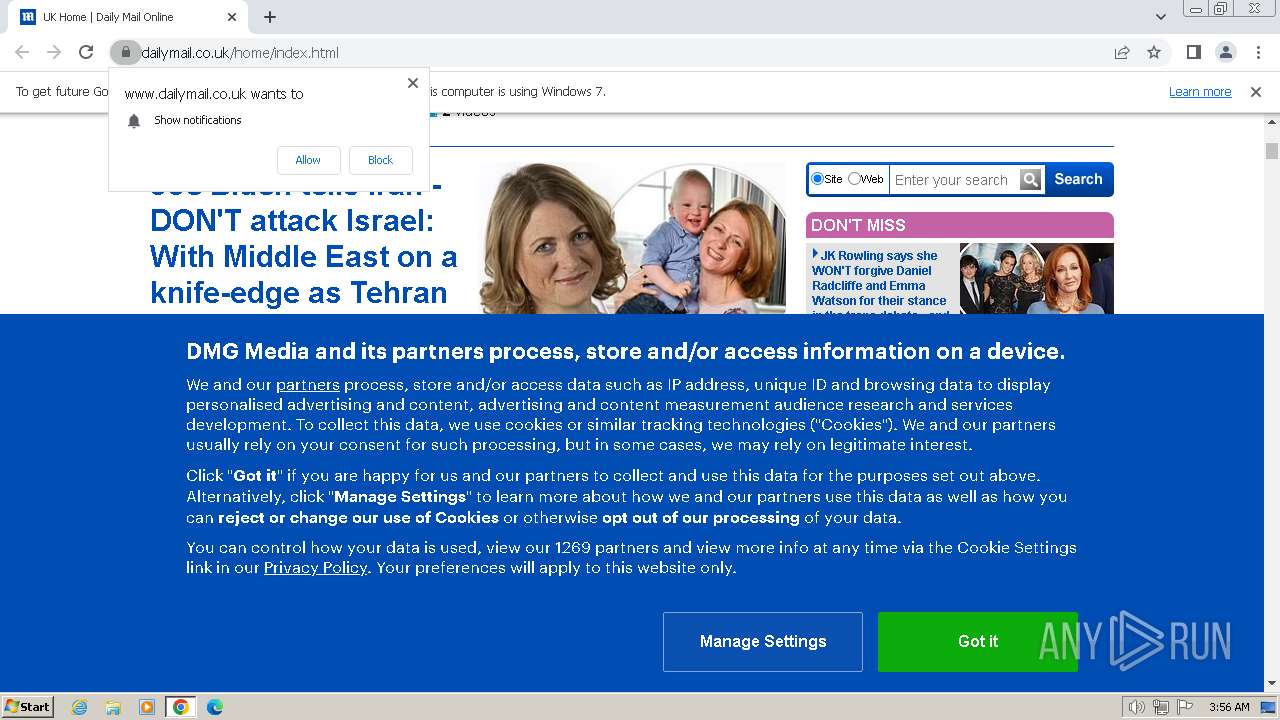Viewport: 1280px width, 720px height.
Task: Open the Windows Start menu
Action: 28,707
